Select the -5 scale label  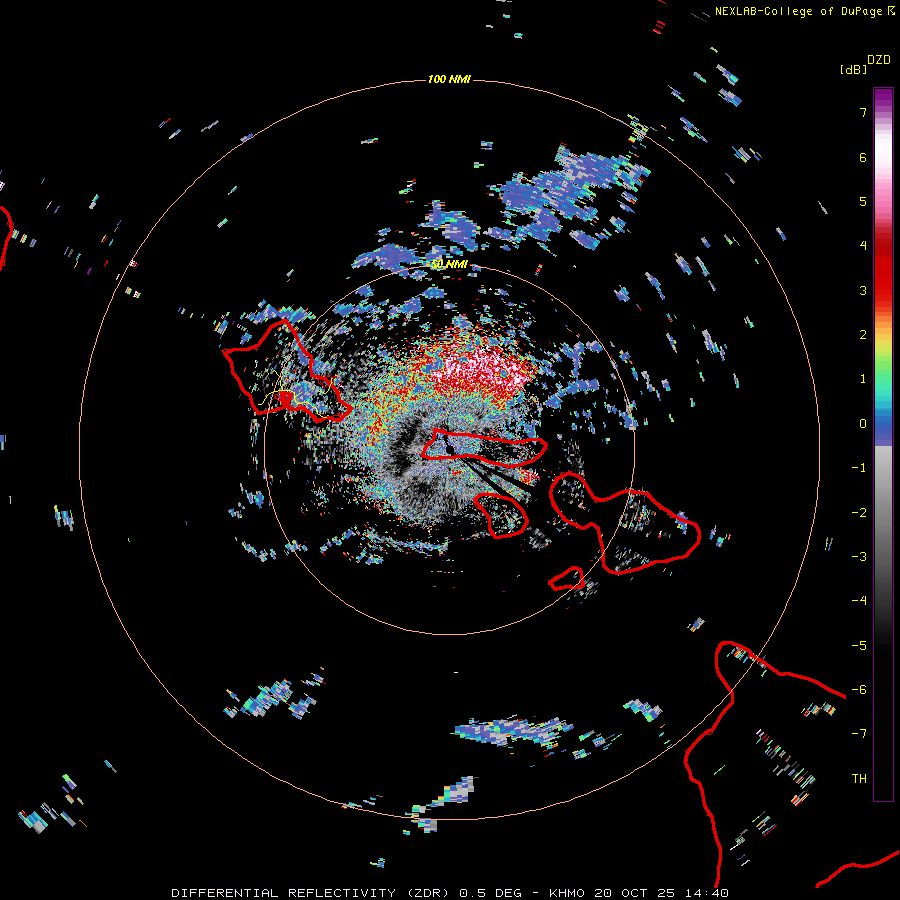(859, 646)
